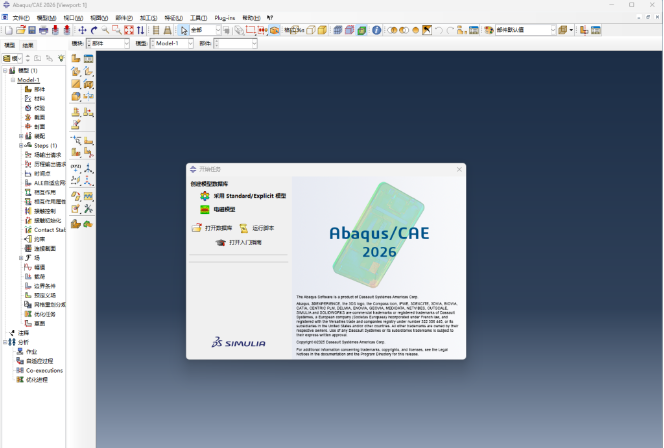Open the File menu
Image resolution: width=664 pixels, height=448 pixels.
[20, 17]
